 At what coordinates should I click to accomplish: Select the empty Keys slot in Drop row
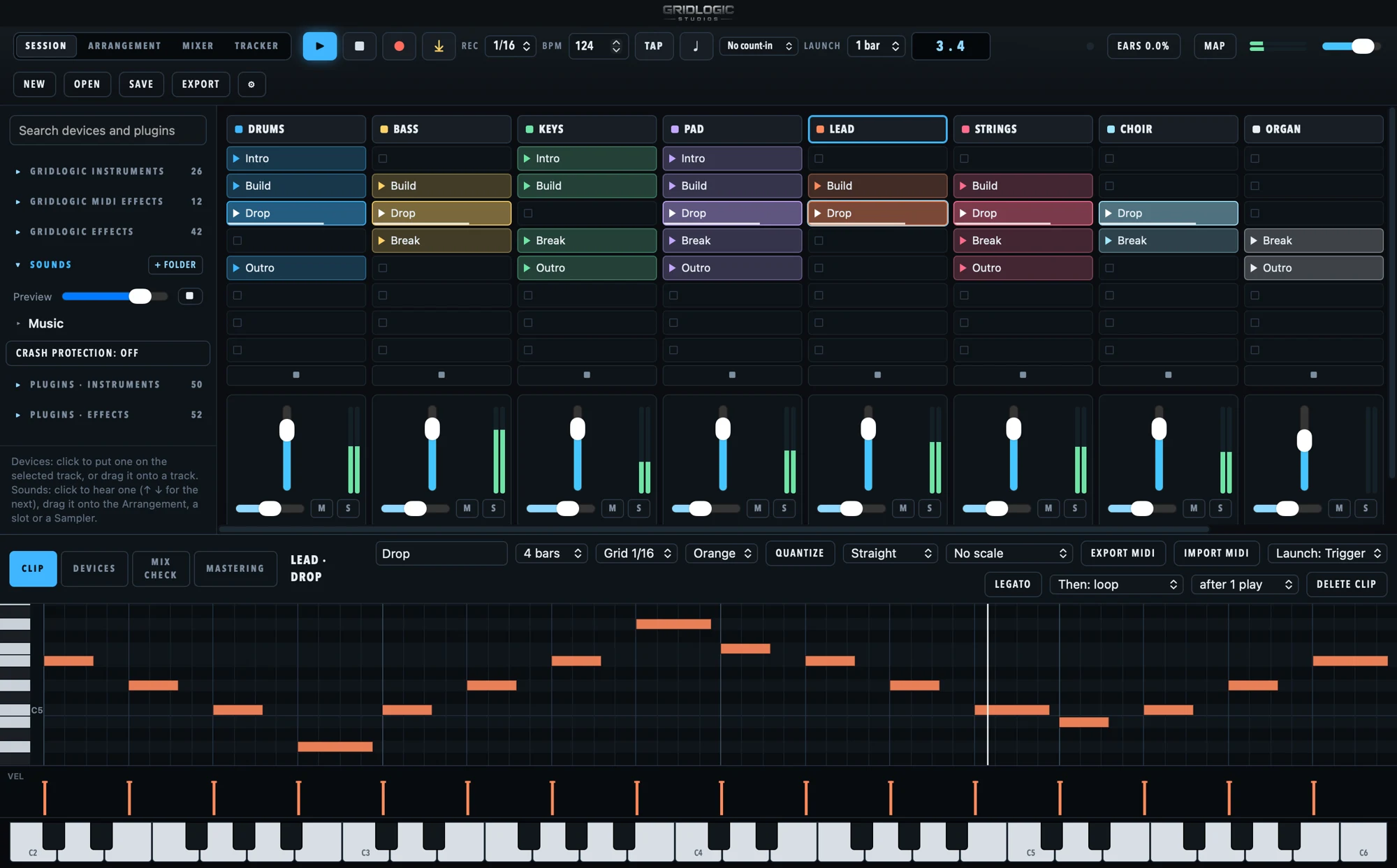pos(587,213)
